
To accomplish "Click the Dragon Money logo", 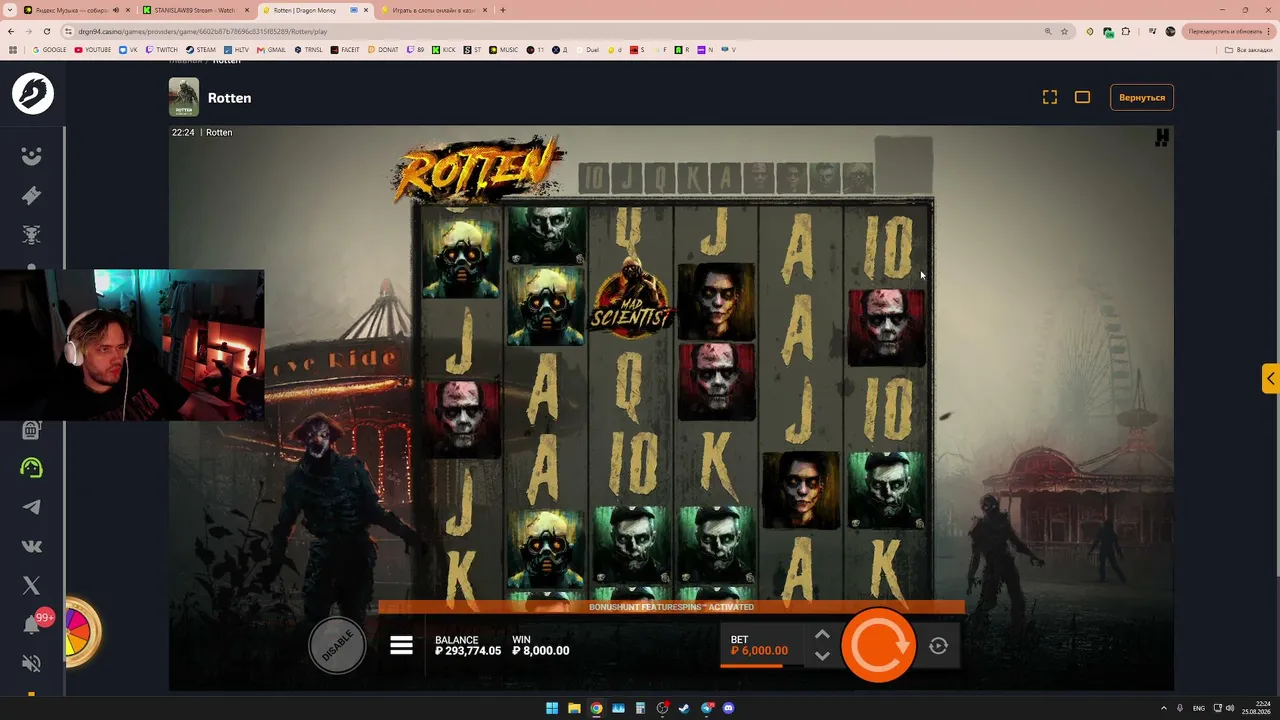I will click(33, 94).
